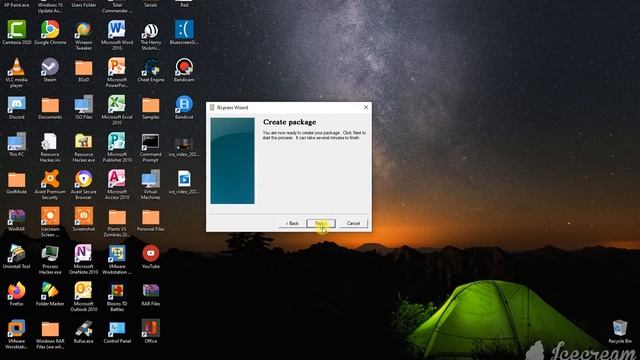Select the Microsoft Outlook 2010 icon

pos(84,291)
